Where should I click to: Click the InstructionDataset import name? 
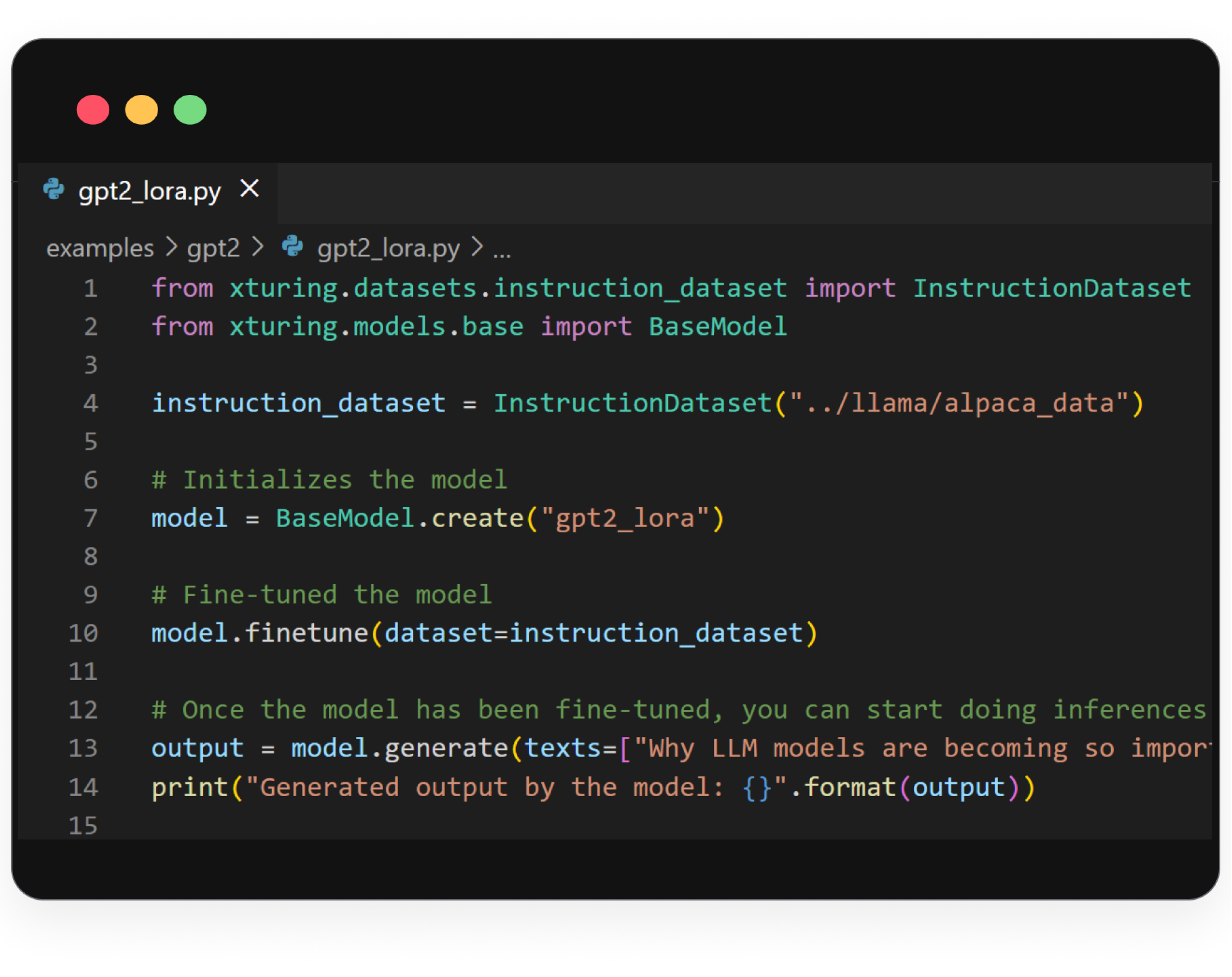click(x=1052, y=288)
